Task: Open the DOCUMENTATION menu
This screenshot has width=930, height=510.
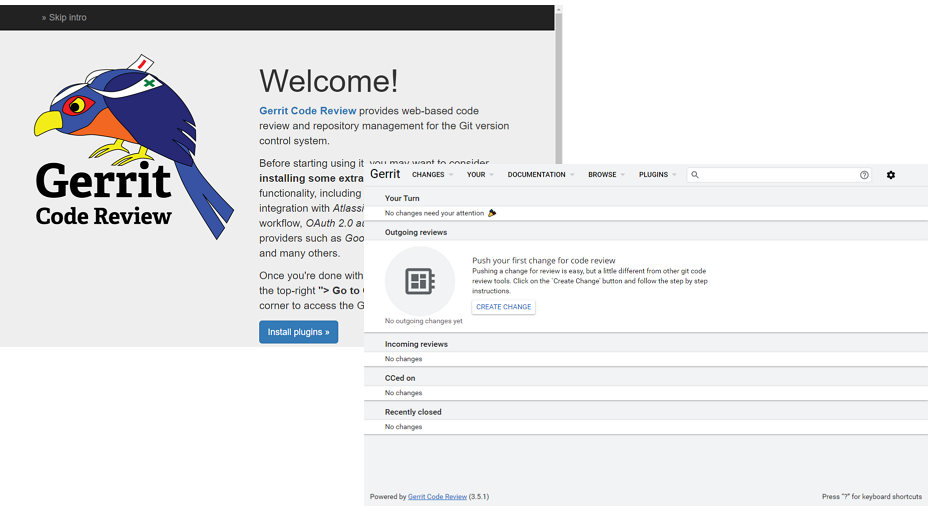Action: (536, 175)
